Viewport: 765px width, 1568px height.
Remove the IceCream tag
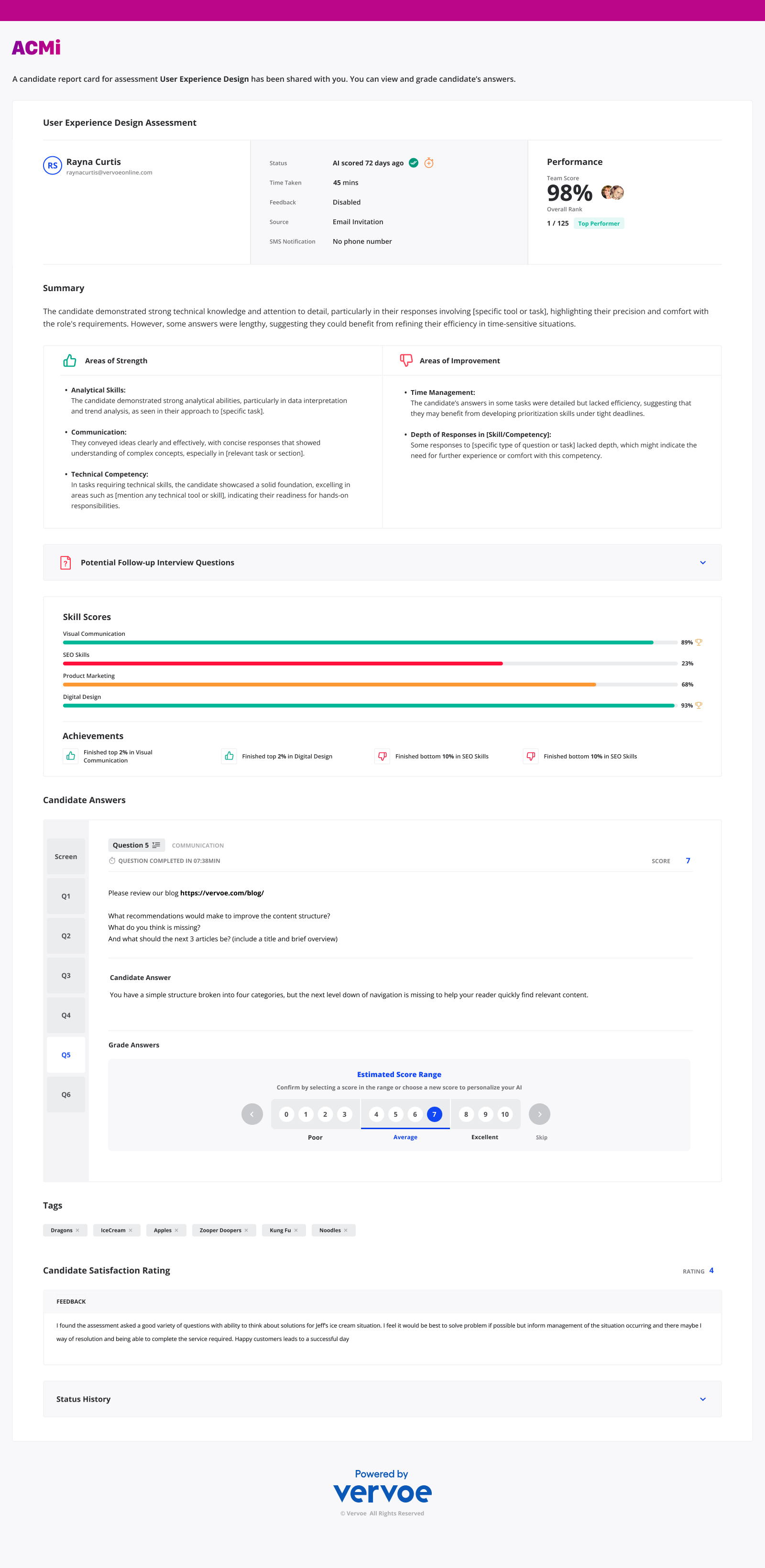130,1230
